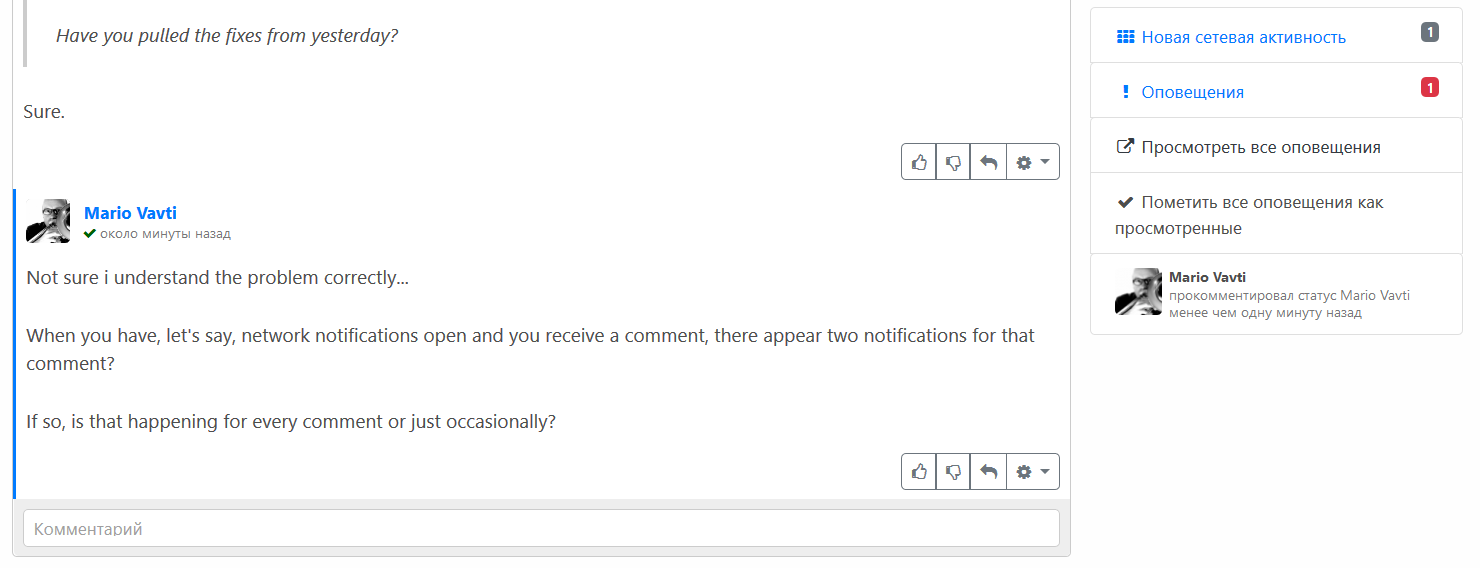The width and height of the screenshot is (1480, 568).
Task: Click the gray network activity count badge
Action: click(1430, 33)
